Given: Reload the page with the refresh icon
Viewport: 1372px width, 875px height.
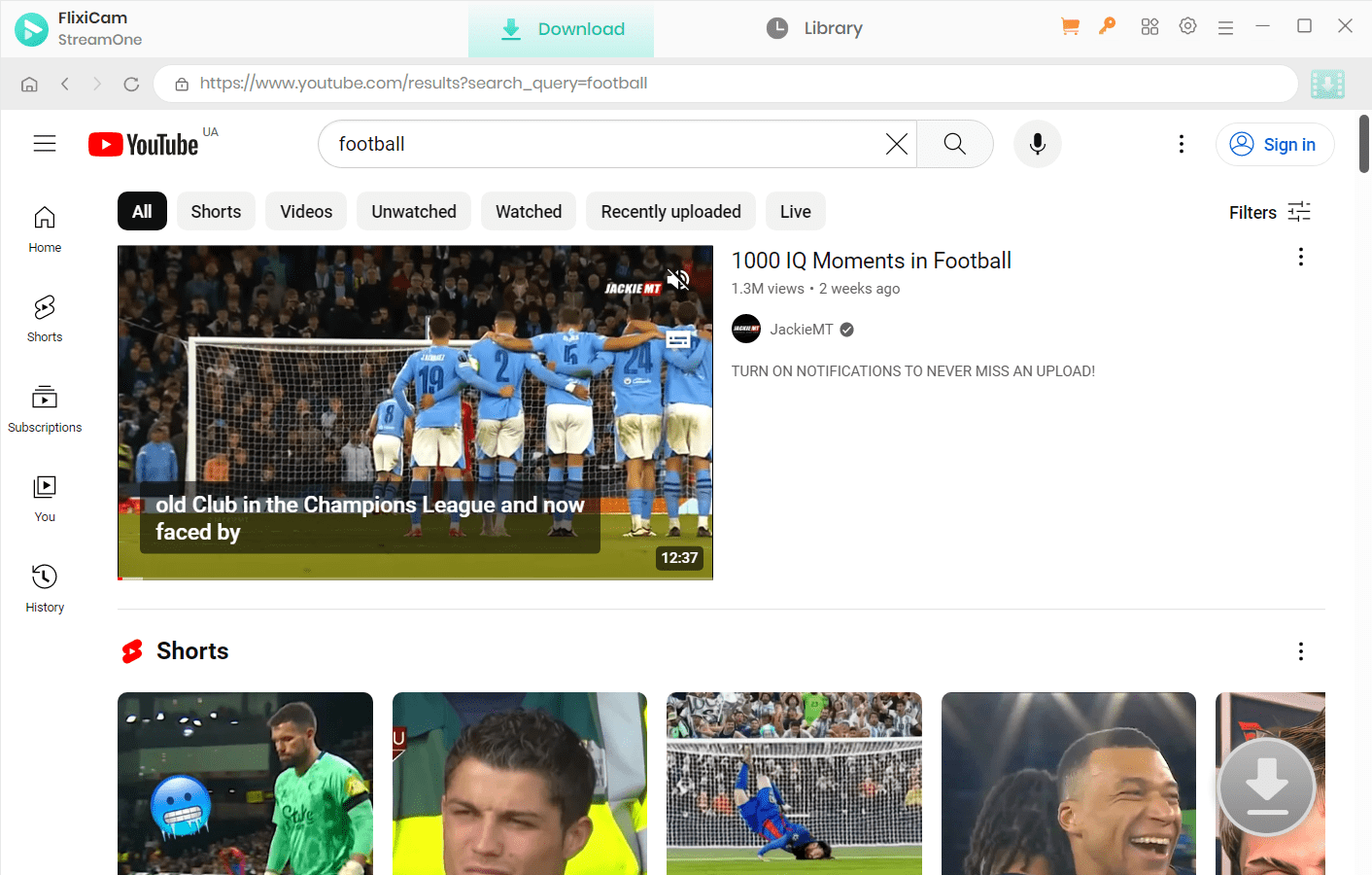Looking at the screenshot, I should (x=131, y=84).
